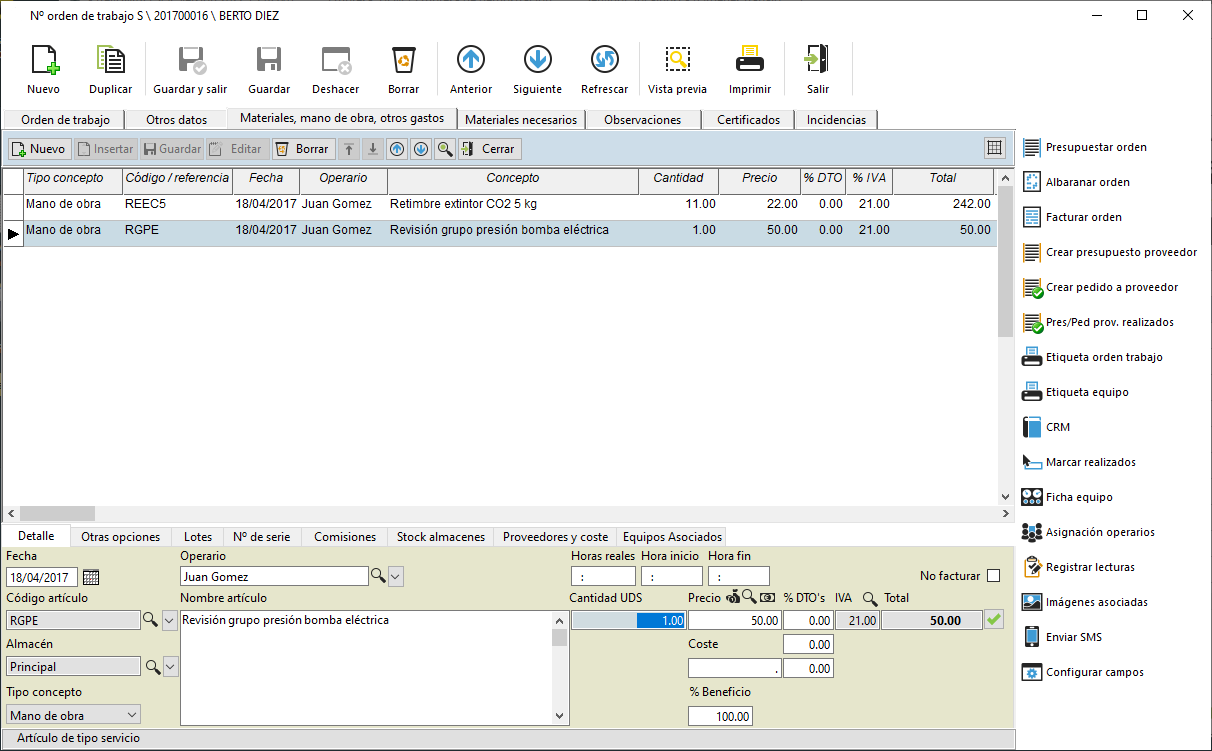Open the Tipo concepto combo box
1212x751 pixels.
73,715
